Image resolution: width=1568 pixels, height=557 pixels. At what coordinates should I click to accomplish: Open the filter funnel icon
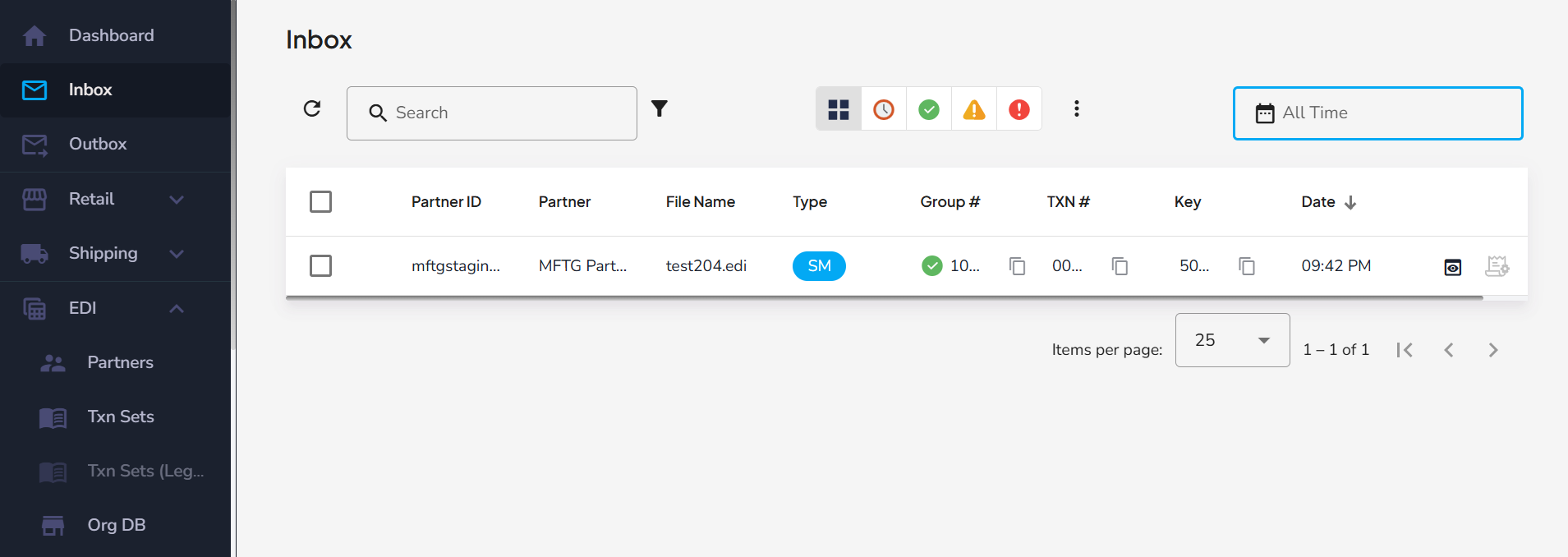[x=659, y=109]
